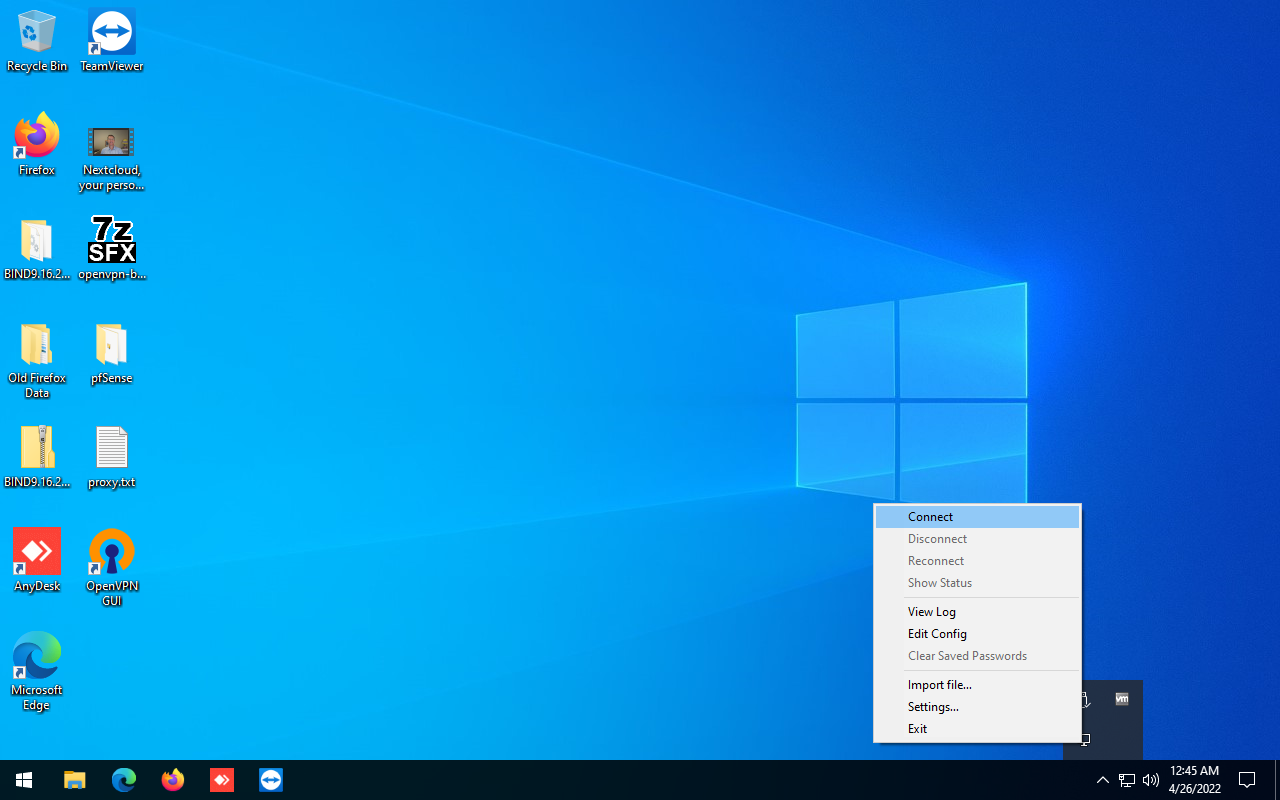The width and height of the screenshot is (1280, 800).
Task: Click Import file... menu entry
Action: [939, 685]
